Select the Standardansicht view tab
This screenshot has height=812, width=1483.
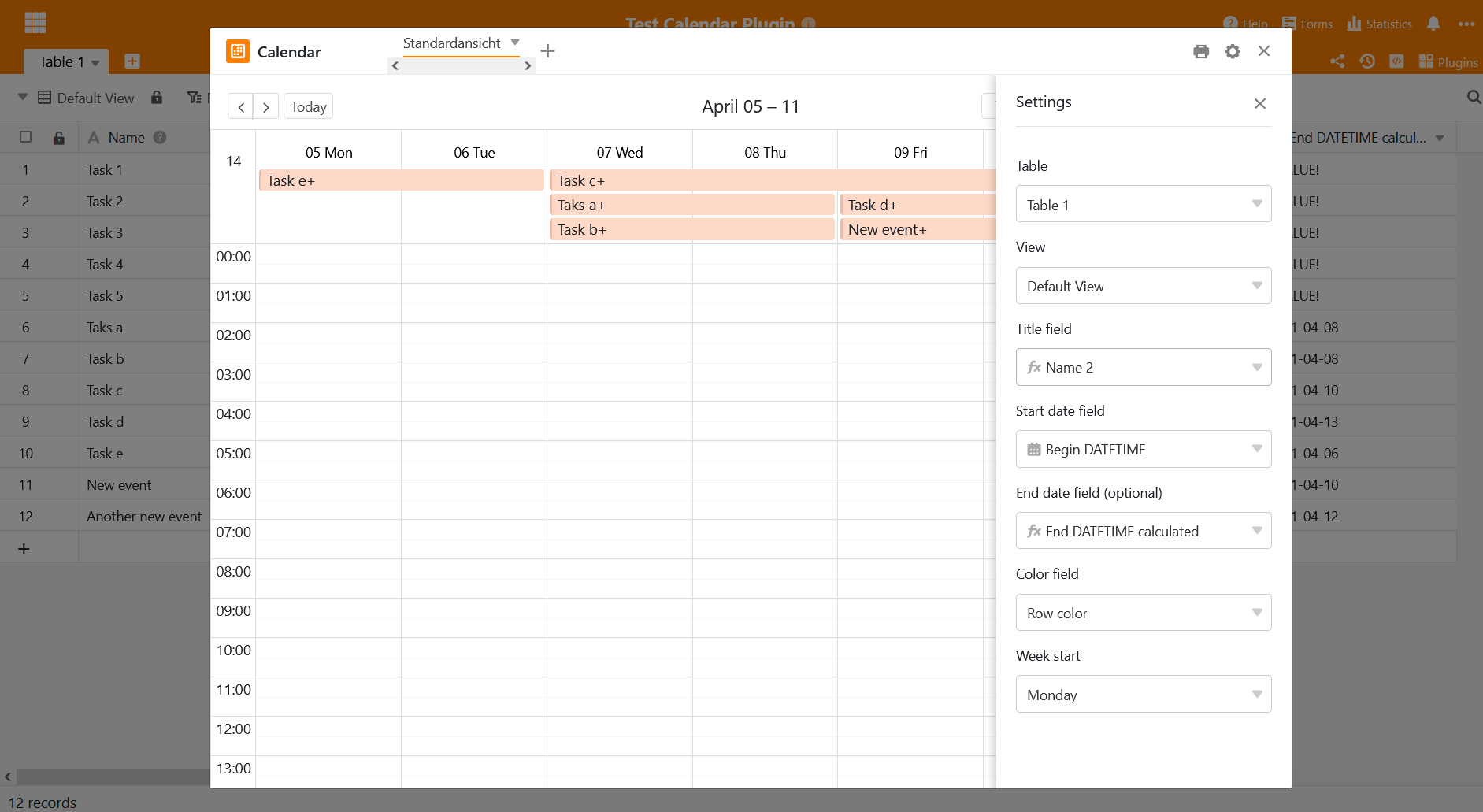pyautogui.click(x=451, y=43)
